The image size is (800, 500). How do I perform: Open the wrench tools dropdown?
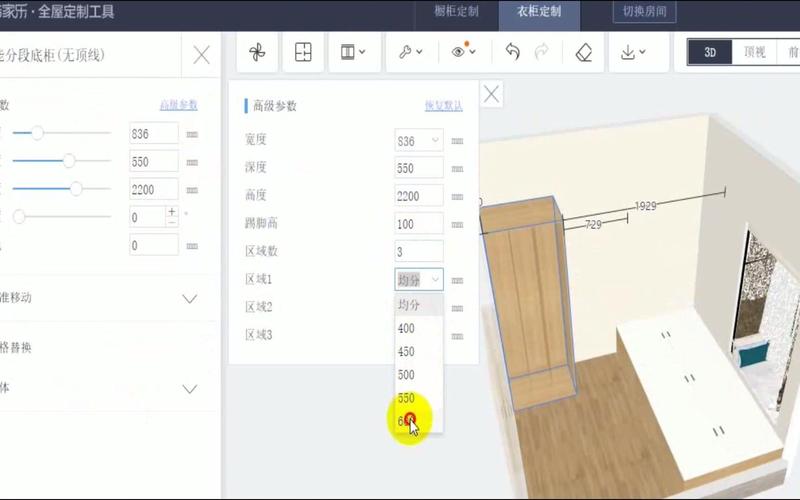coord(410,53)
